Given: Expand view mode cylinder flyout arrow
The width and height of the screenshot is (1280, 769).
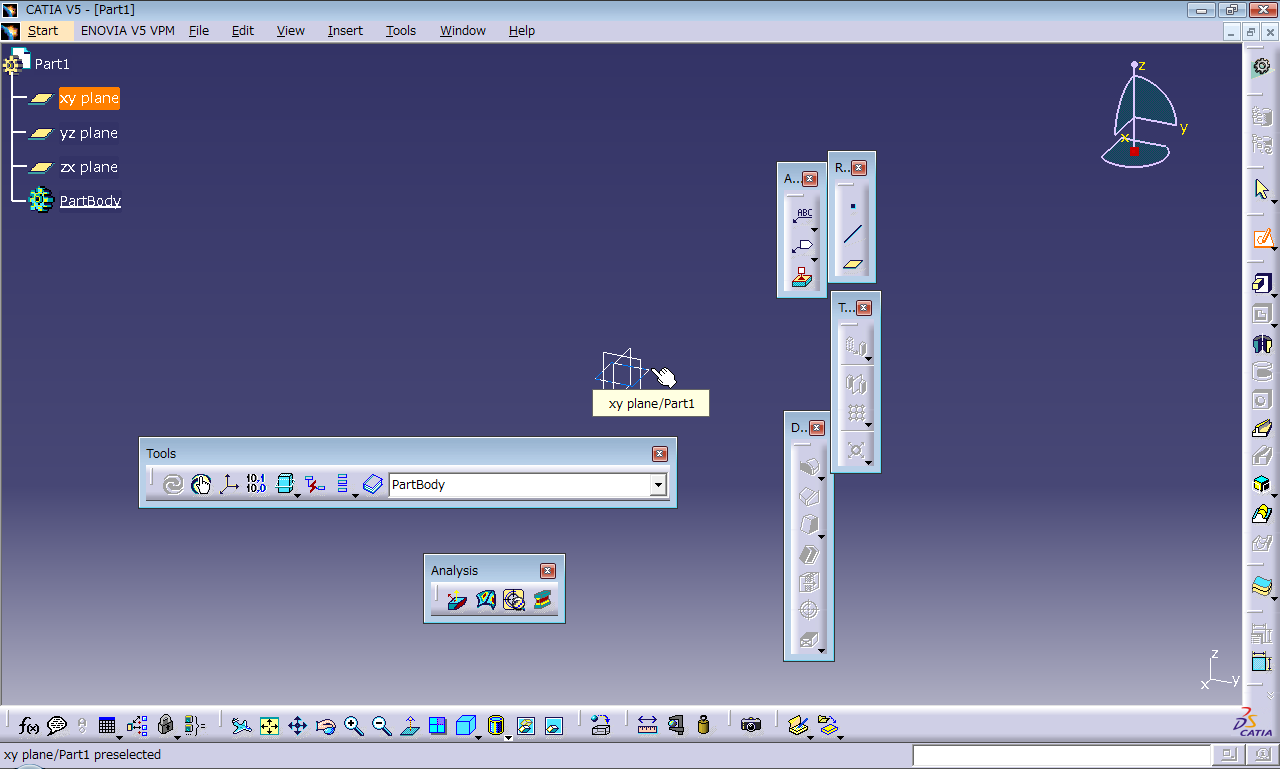Looking at the screenshot, I should [x=509, y=738].
